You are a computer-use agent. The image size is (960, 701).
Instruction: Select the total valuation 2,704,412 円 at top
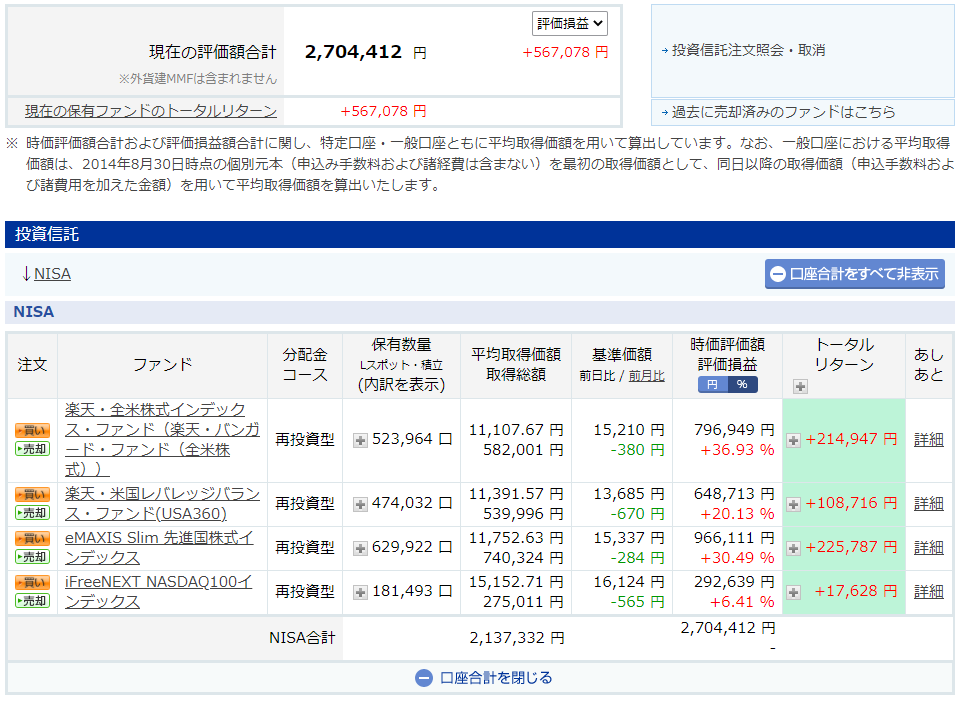point(366,52)
